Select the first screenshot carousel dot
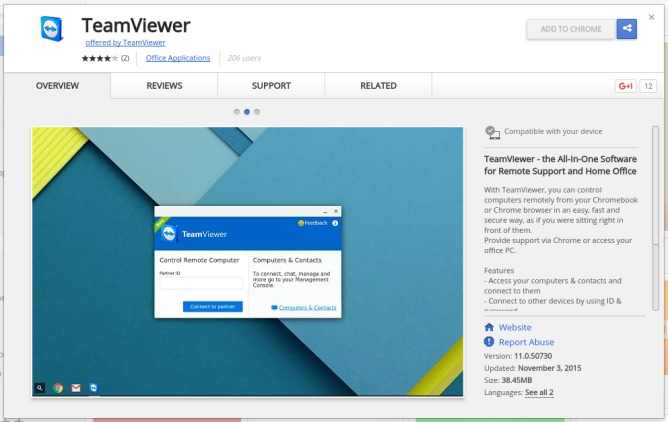668x422 pixels. tap(236, 112)
